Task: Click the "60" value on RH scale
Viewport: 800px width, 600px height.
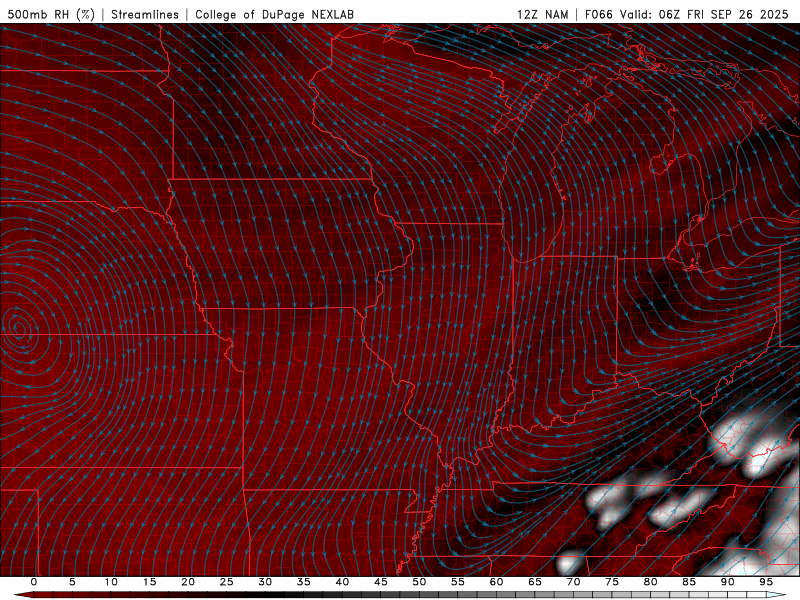Action: pyautogui.click(x=496, y=582)
